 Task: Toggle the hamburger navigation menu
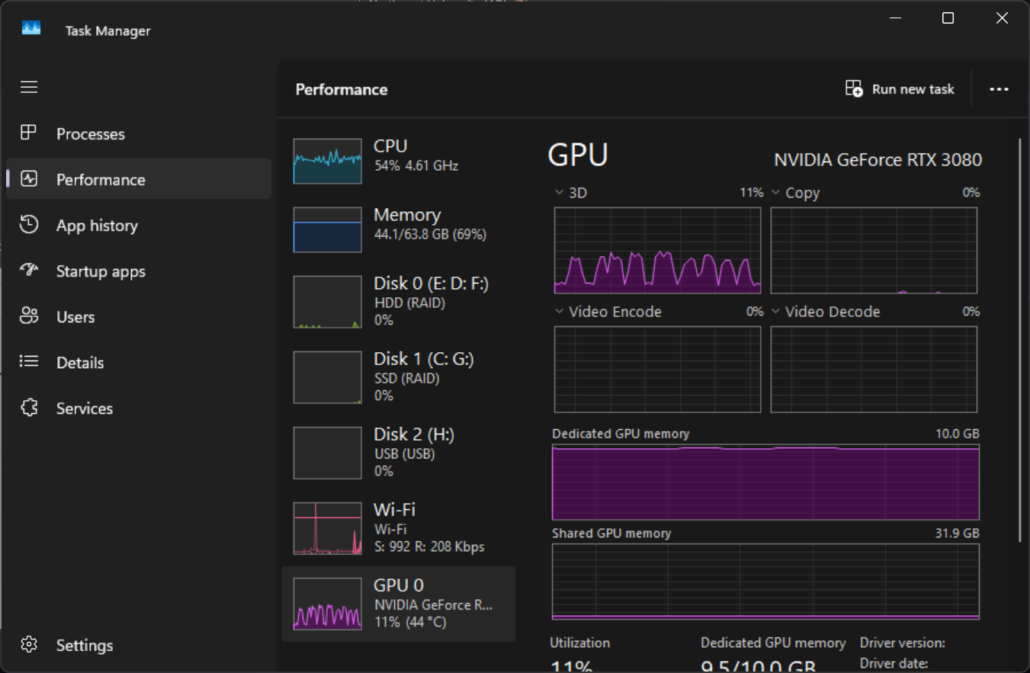[x=29, y=87]
